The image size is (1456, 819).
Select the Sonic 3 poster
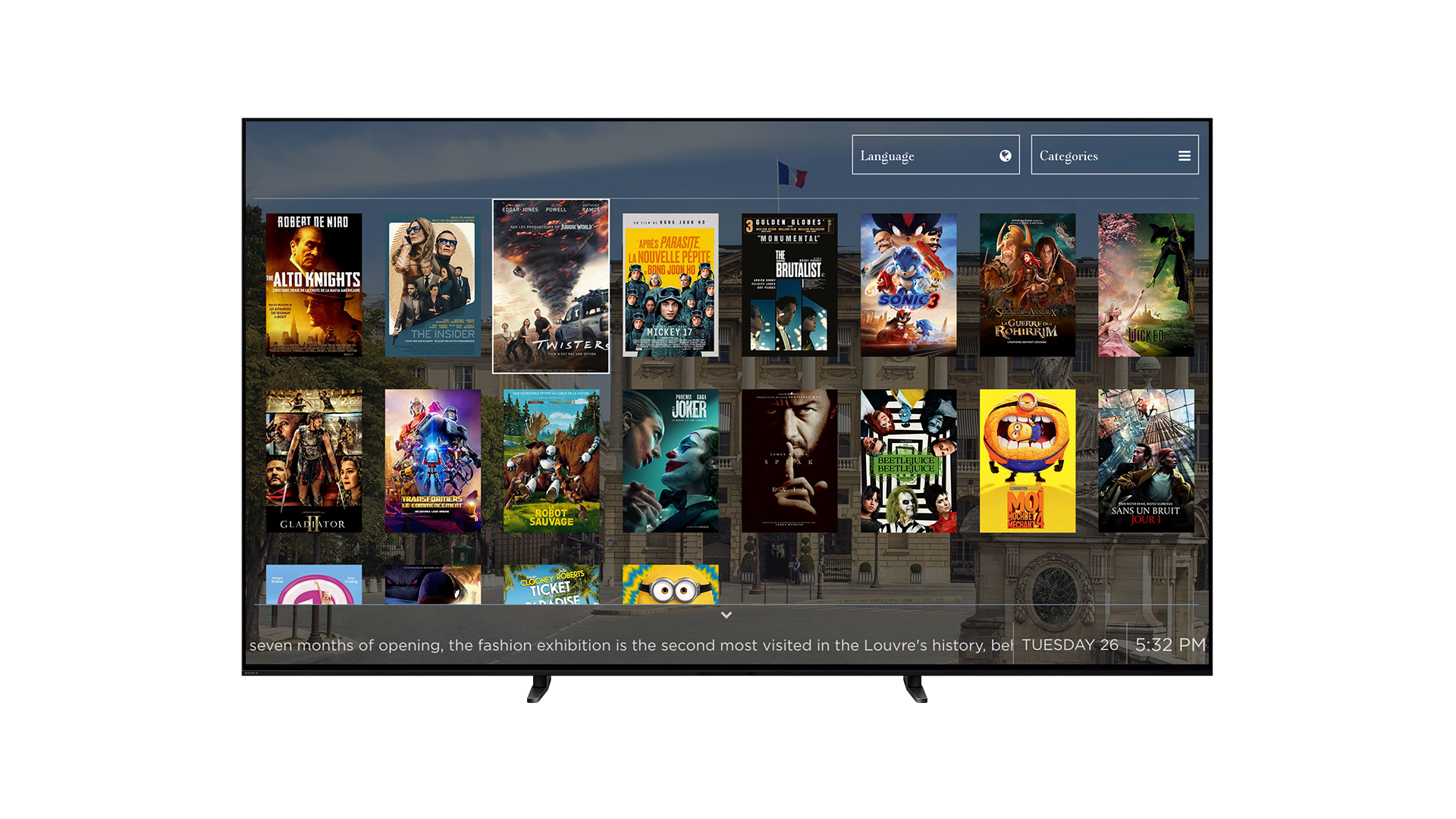coord(908,285)
